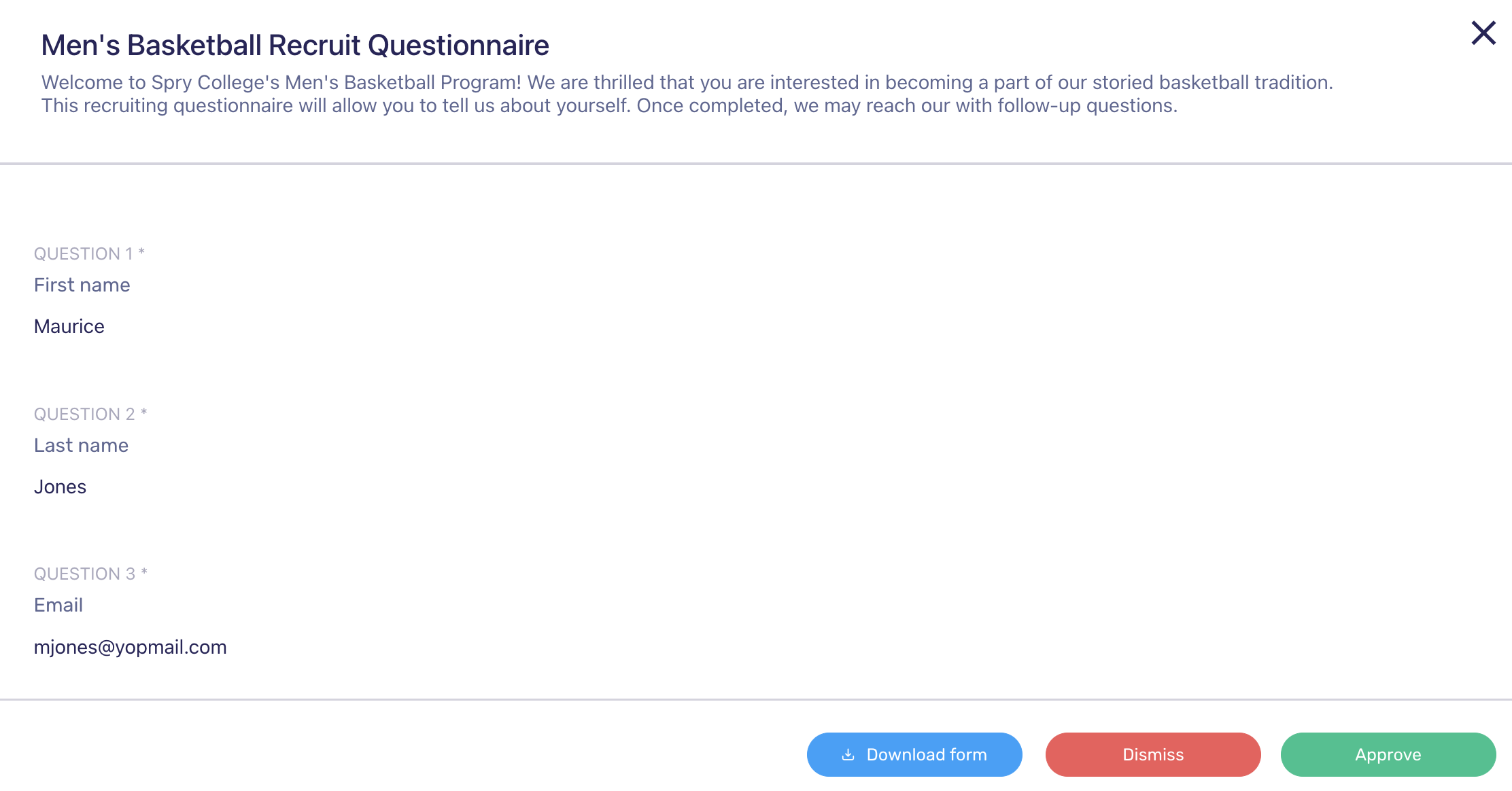Click the QUESTION 3 label

(85, 574)
